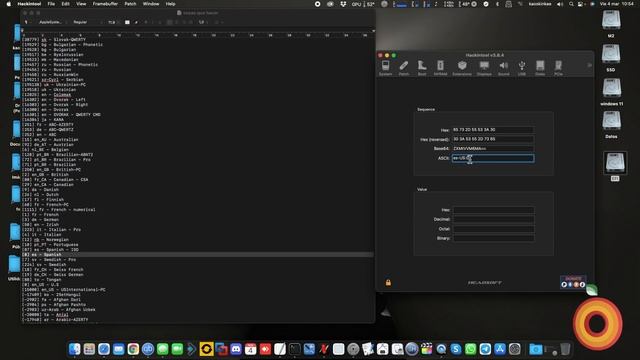
Task: Click the Value Binary field
Action: [493, 238]
